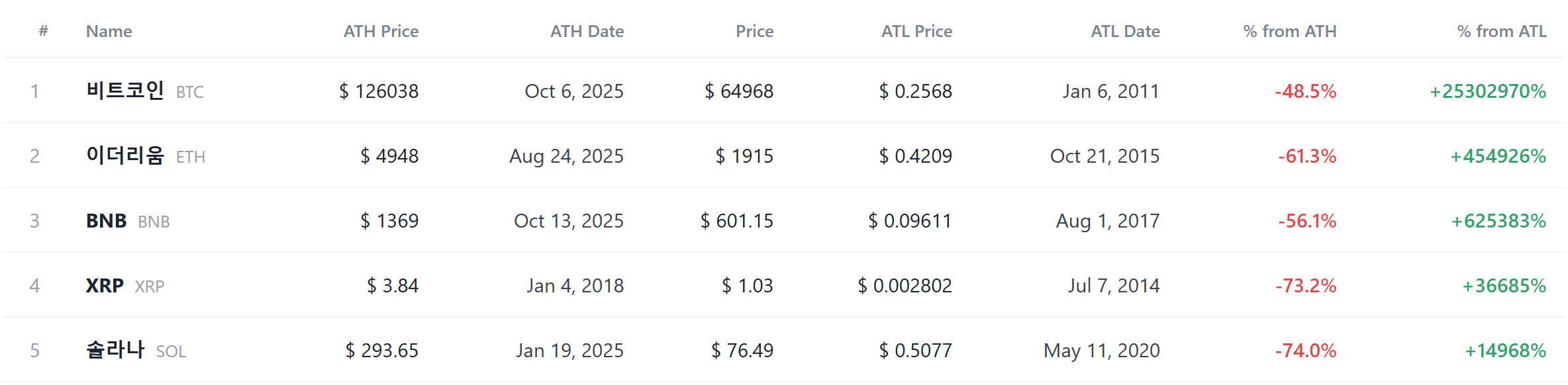Image resolution: width=1568 pixels, height=385 pixels.
Task: Click BNB's +625383% from ATL value
Action: coord(1498,221)
